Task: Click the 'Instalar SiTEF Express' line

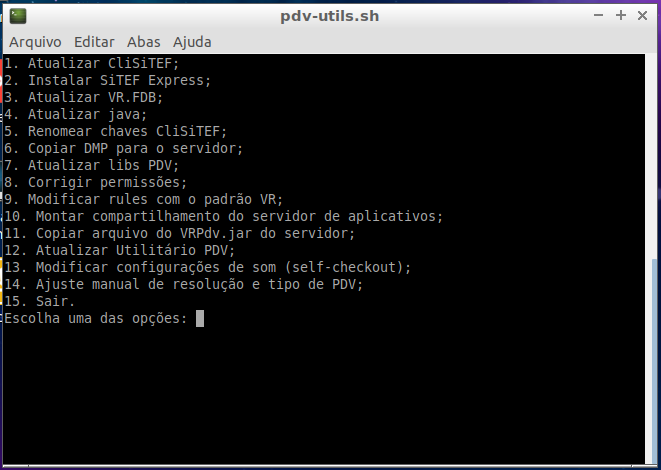Action: 107,81
